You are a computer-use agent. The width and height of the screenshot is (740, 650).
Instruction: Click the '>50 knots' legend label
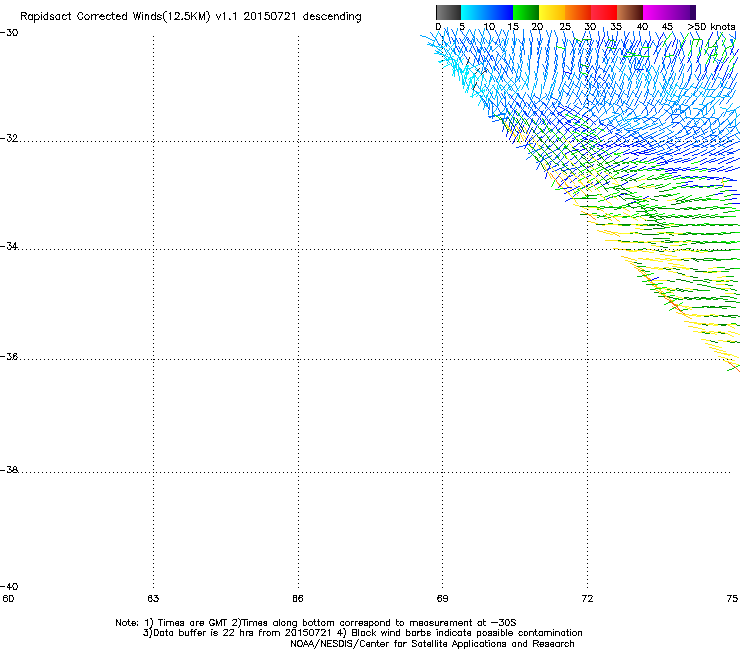(711, 27)
